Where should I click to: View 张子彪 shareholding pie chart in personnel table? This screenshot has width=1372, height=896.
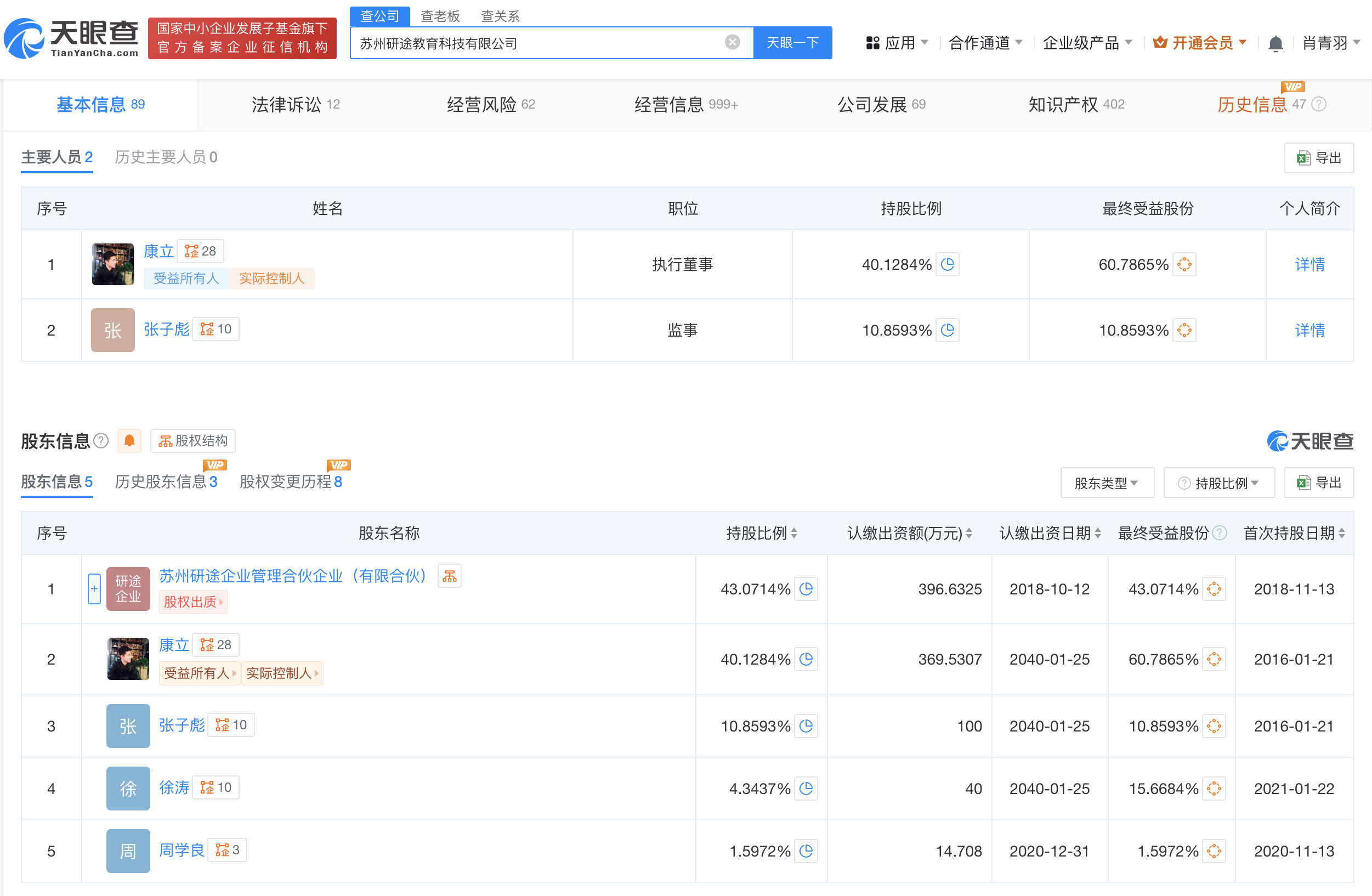[x=947, y=330]
